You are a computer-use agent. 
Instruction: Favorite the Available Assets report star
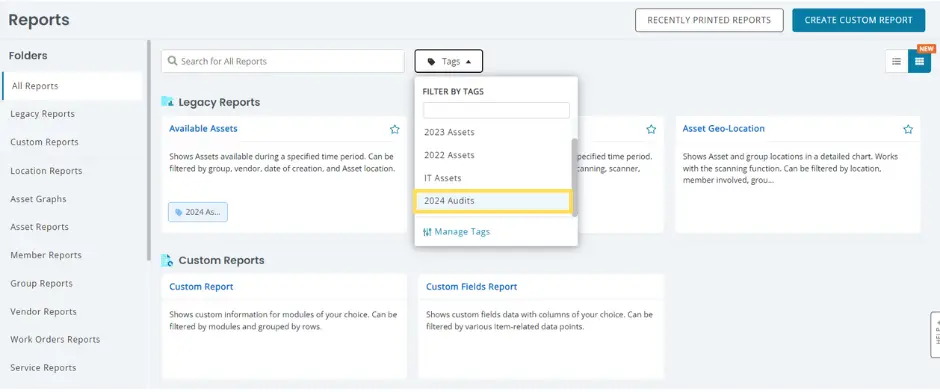[x=394, y=129]
